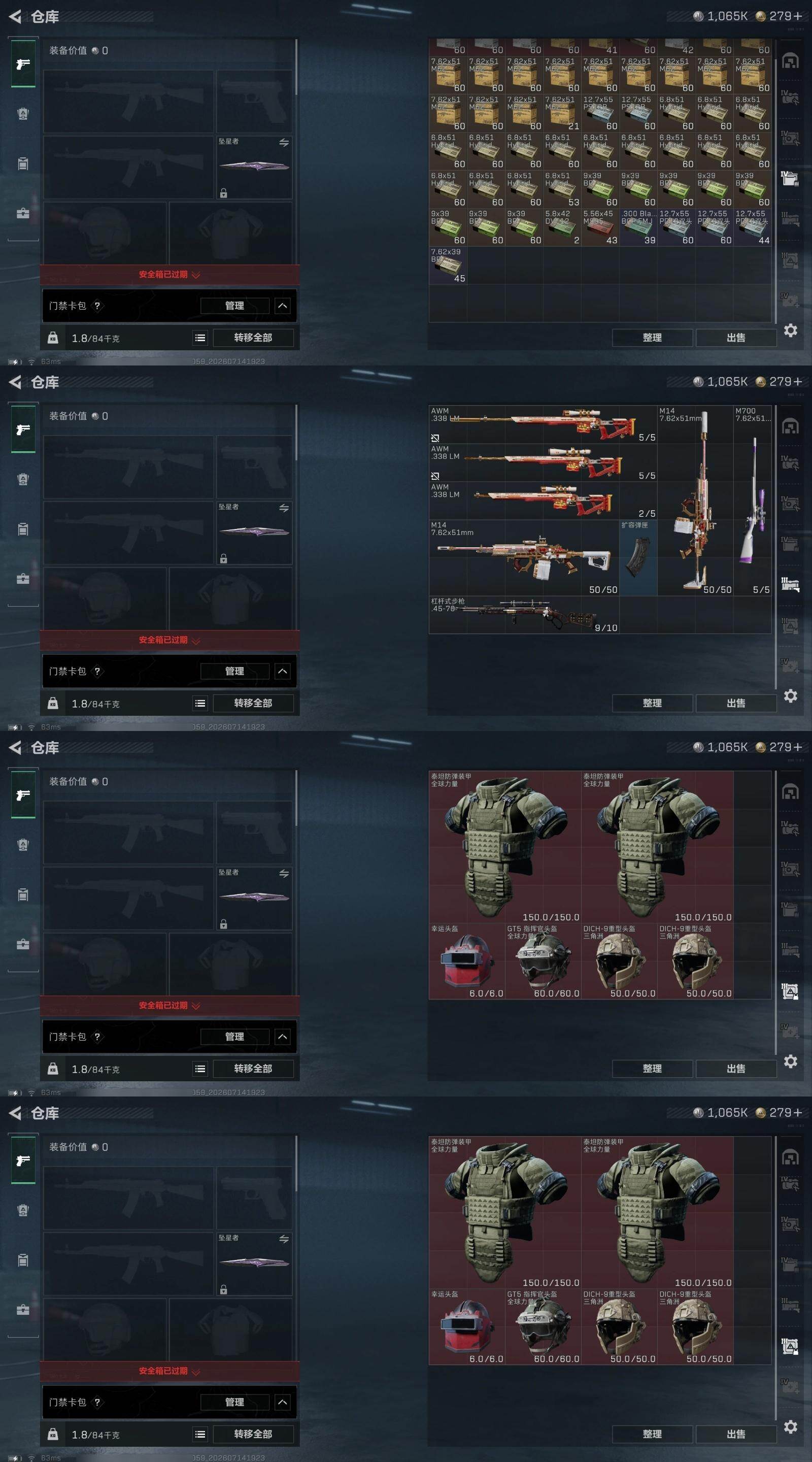Image resolution: width=812 pixels, height=1462 pixels.
Task: Click swap arrows on 坠星者 knife, rifles screenshot
Action: pyautogui.click(x=284, y=508)
